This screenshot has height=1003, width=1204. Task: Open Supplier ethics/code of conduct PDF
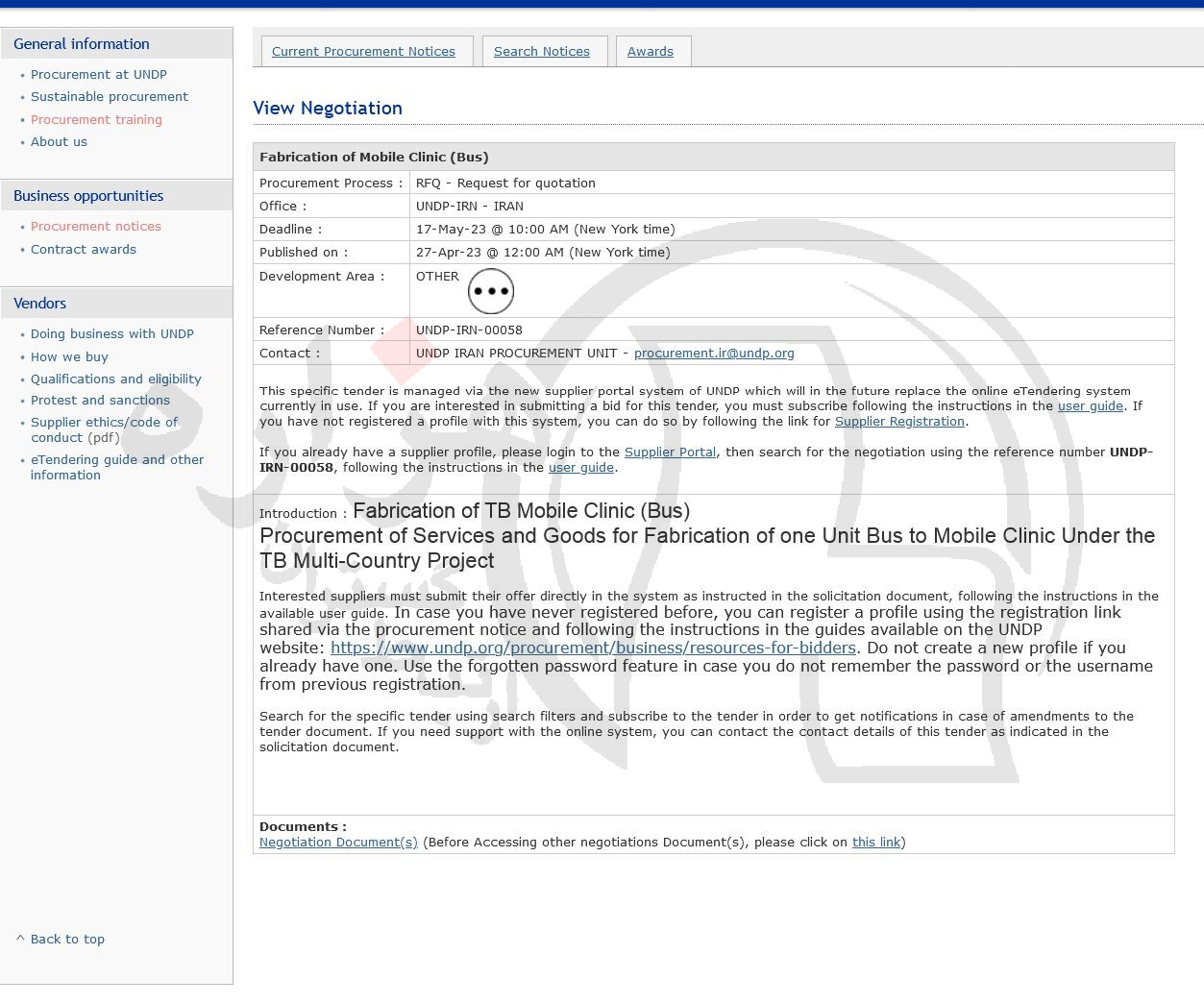click(x=104, y=429)
